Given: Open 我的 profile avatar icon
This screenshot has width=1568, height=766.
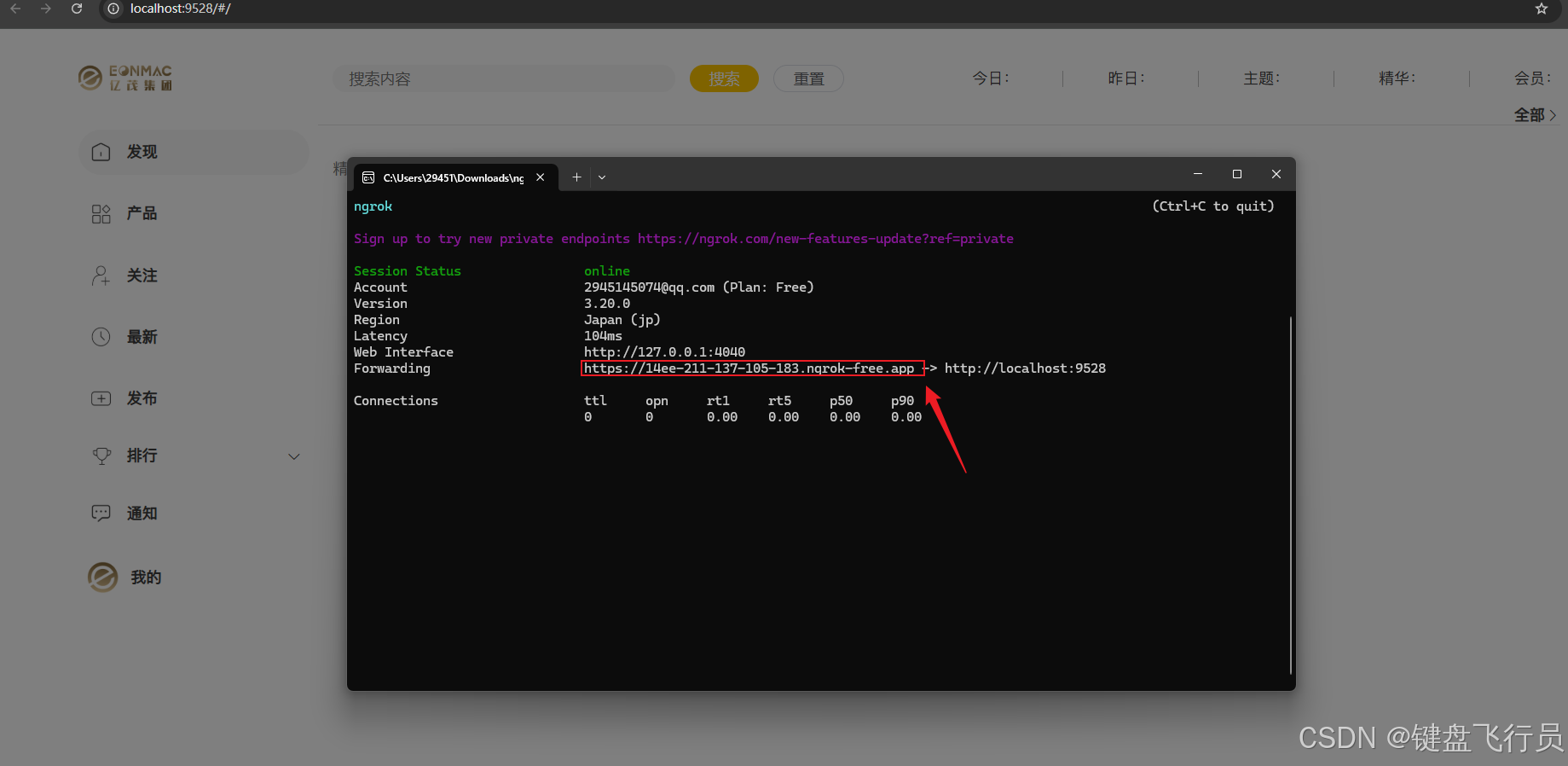Looking at the screenshot, I should click(x=102, y=577).
